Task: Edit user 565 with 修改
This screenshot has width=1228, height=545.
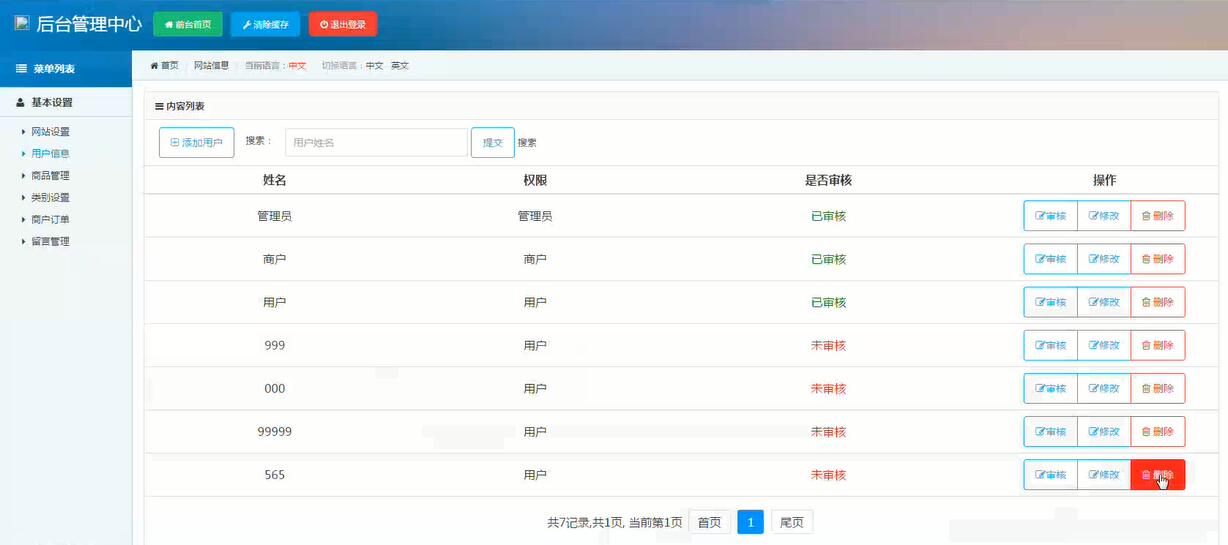Action: [x=1104, y=475]
